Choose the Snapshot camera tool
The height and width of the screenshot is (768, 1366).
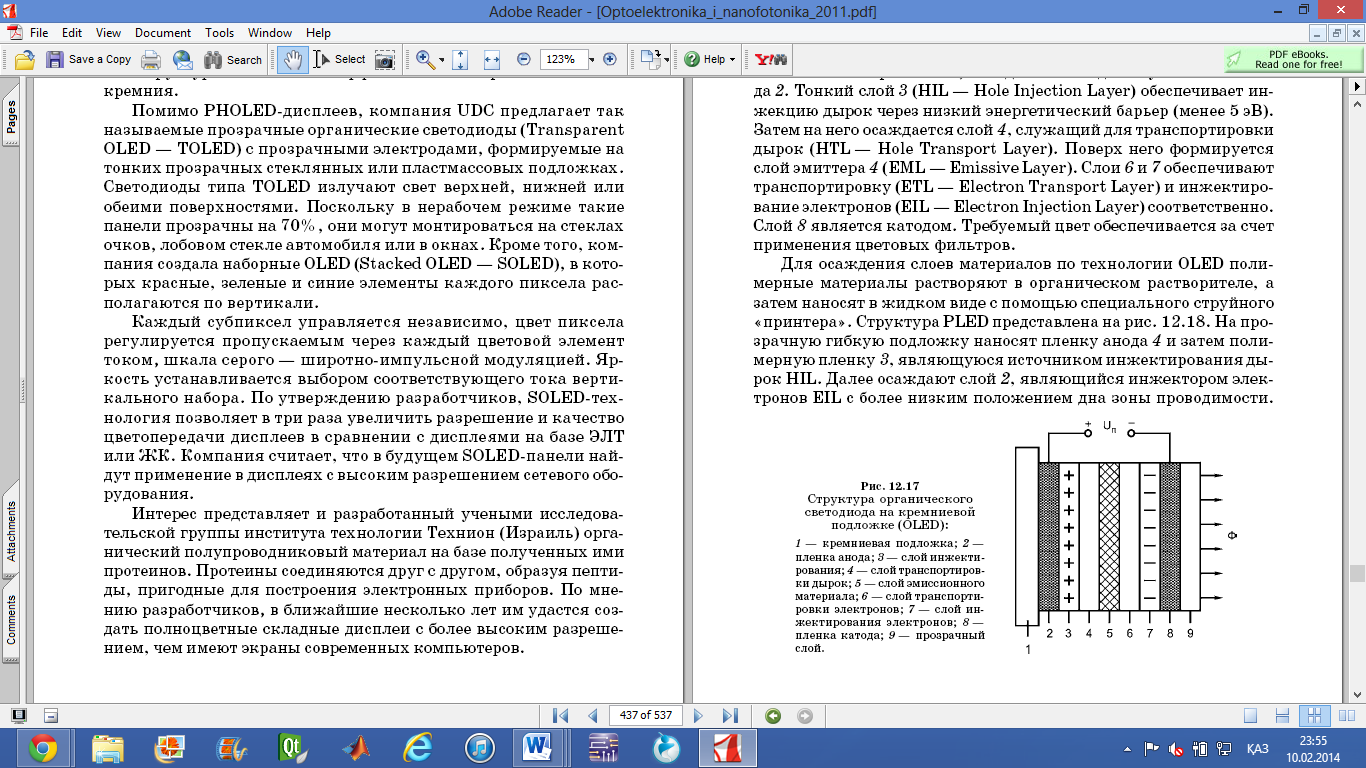click(x=385, y=59)
